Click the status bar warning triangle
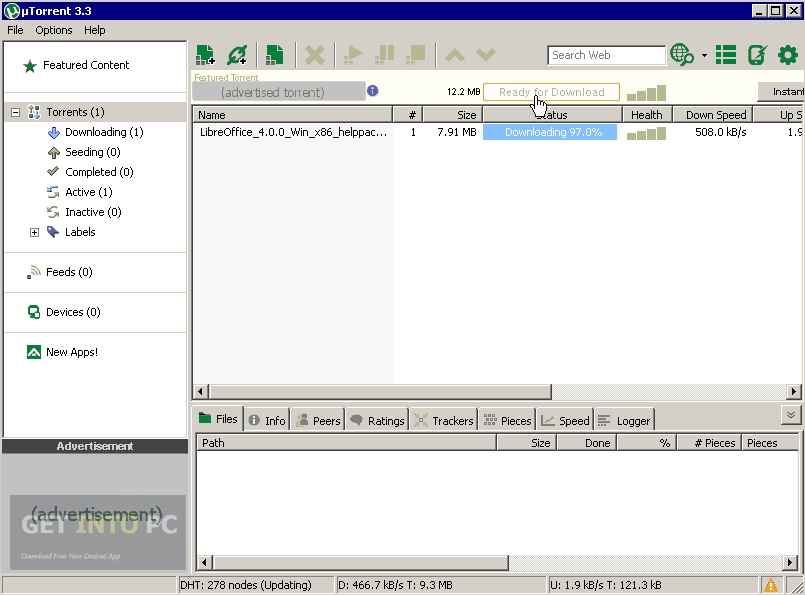Image resolution: width=805 pixels, height=595 pixels. tap(771, 585)
